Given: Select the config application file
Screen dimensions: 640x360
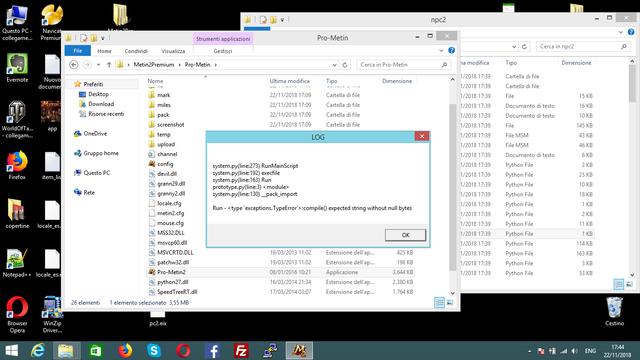Looking at the screenshot, I should 165,164.
